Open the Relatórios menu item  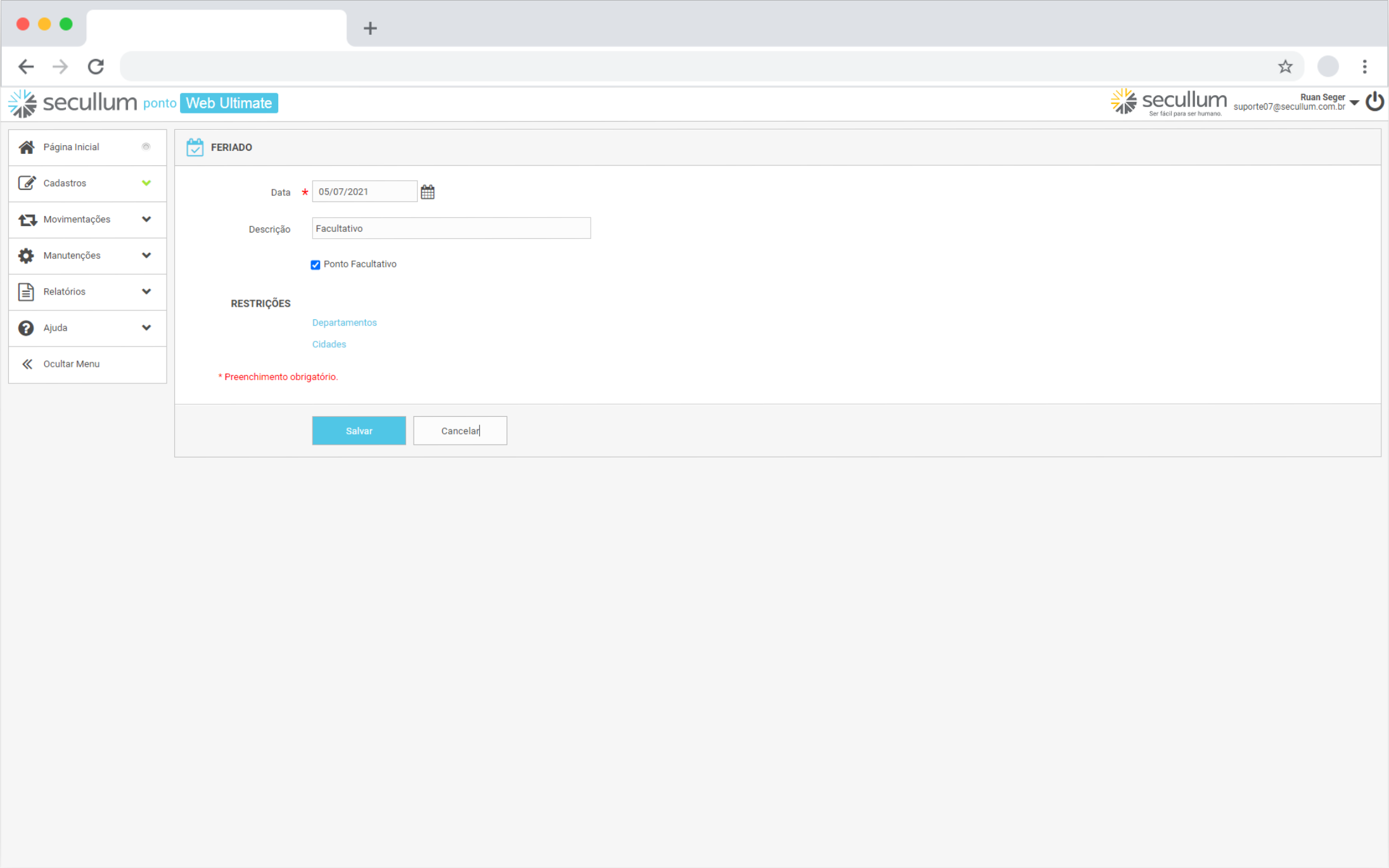coord(65,291)
